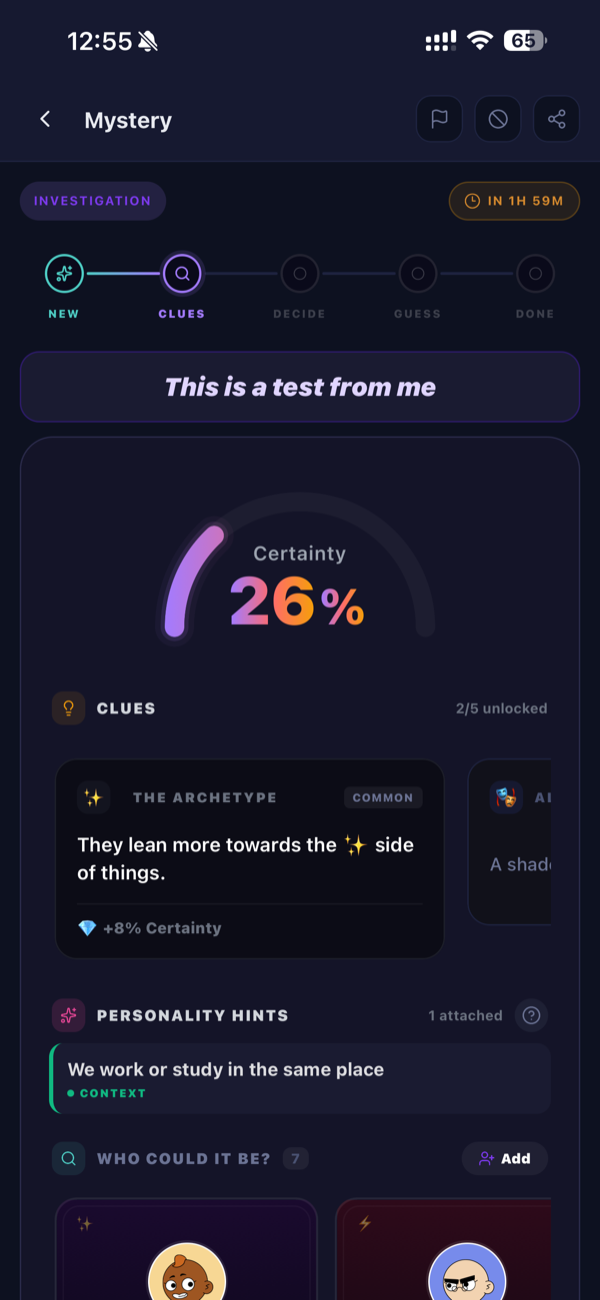The image size is (600, 1300).
Task: Open The Archetype clue card
Action: 249,858
